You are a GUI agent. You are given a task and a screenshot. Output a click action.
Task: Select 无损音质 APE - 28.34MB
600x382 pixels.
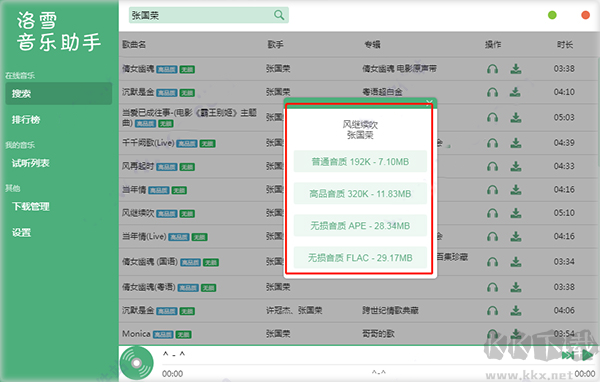point(360,226)
